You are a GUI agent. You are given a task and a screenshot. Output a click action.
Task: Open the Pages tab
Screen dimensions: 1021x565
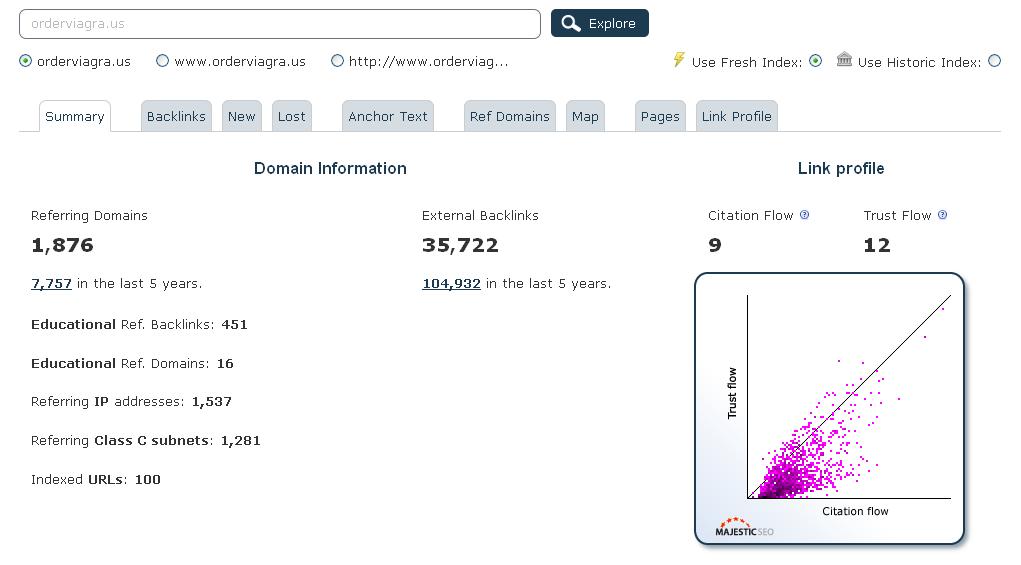tap(660, 117)
